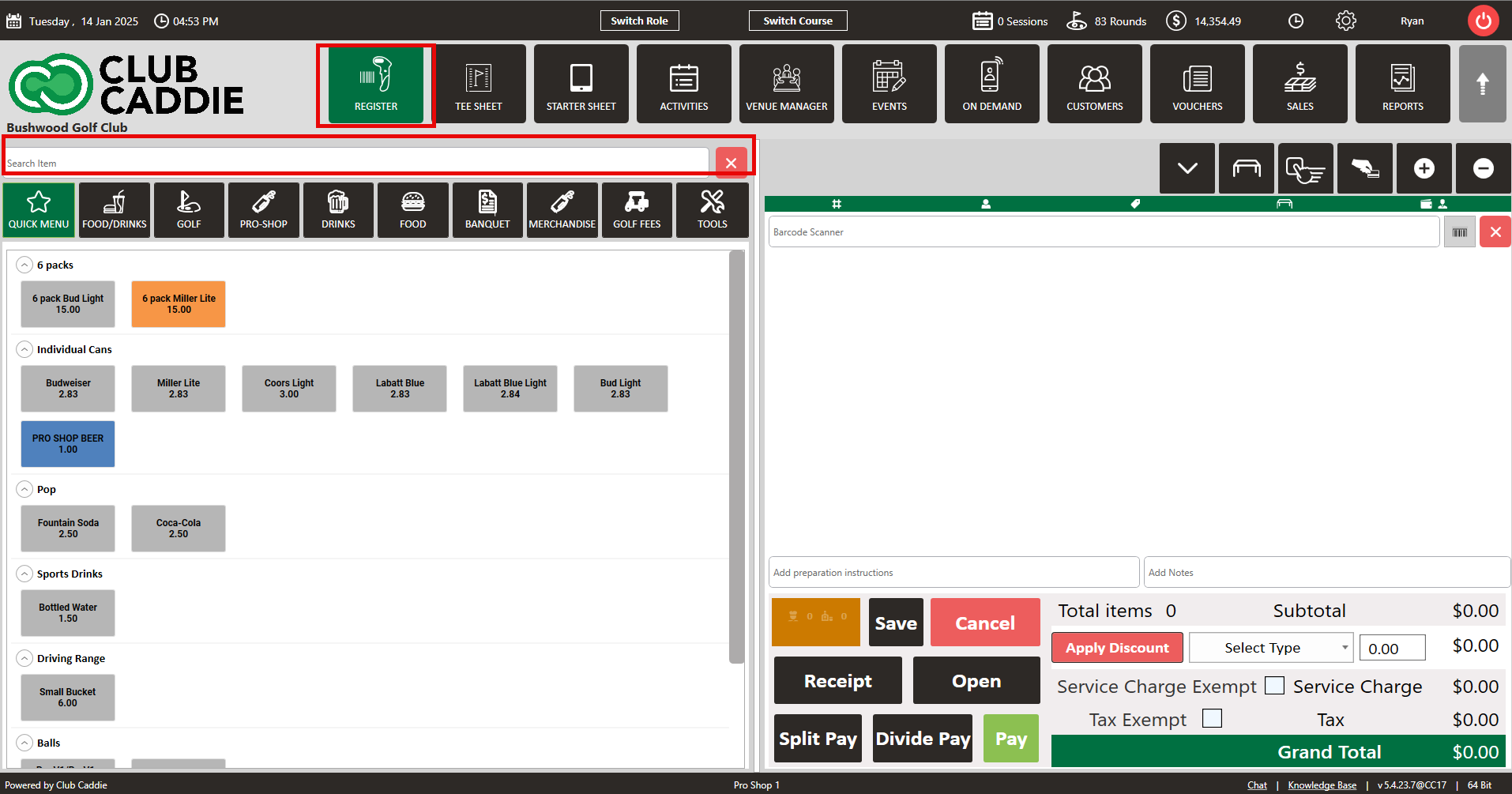Select the Banquet category tab

tap(487, 210)
